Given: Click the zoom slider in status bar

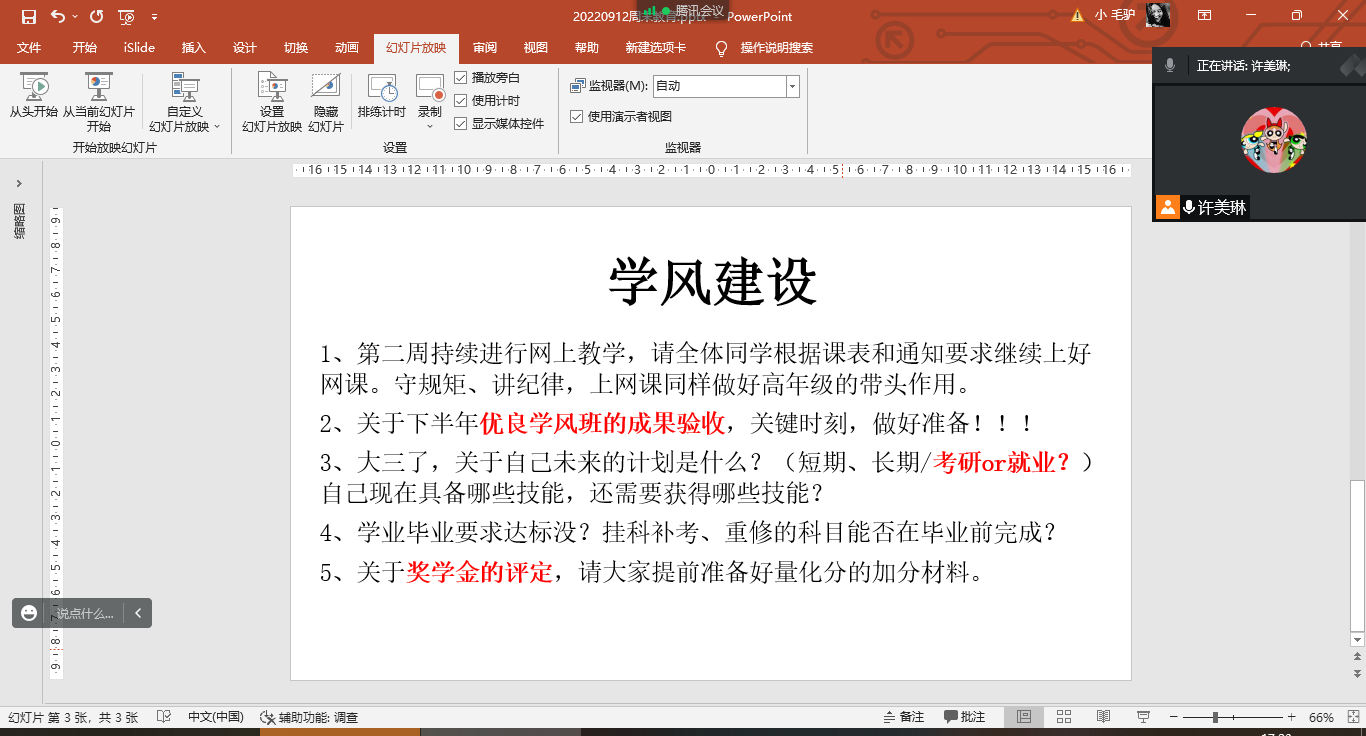Looking at the screenshot, I should point(1215,717).
